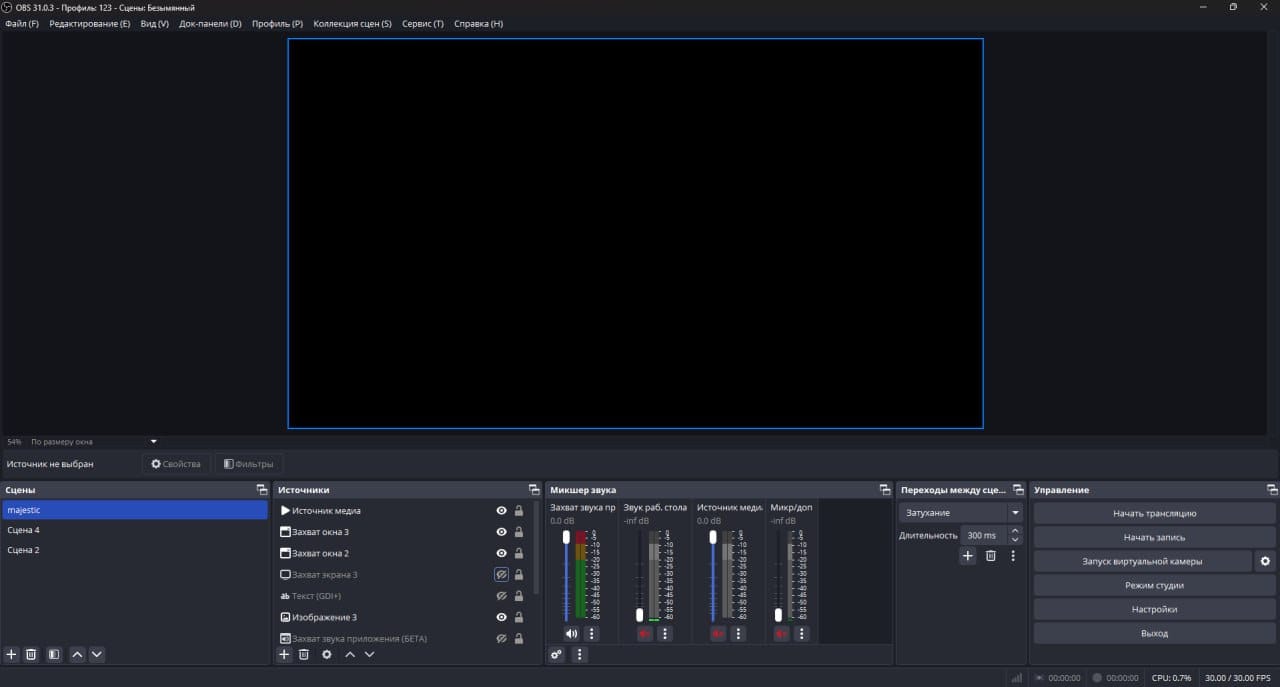Screen dimensions: 1280x687
Task: Open advanced audio properties gears icon
Action: tap(557, 654)
